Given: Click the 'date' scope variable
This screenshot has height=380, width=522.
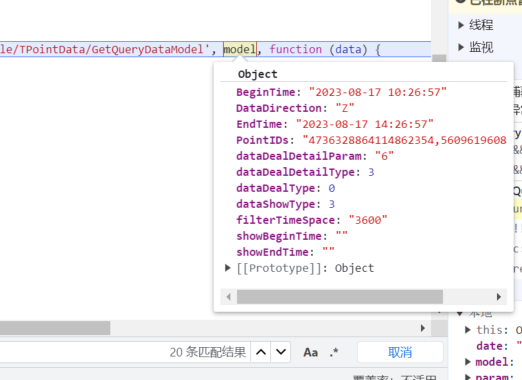Looking at the screenshot, I should point(489,346).
